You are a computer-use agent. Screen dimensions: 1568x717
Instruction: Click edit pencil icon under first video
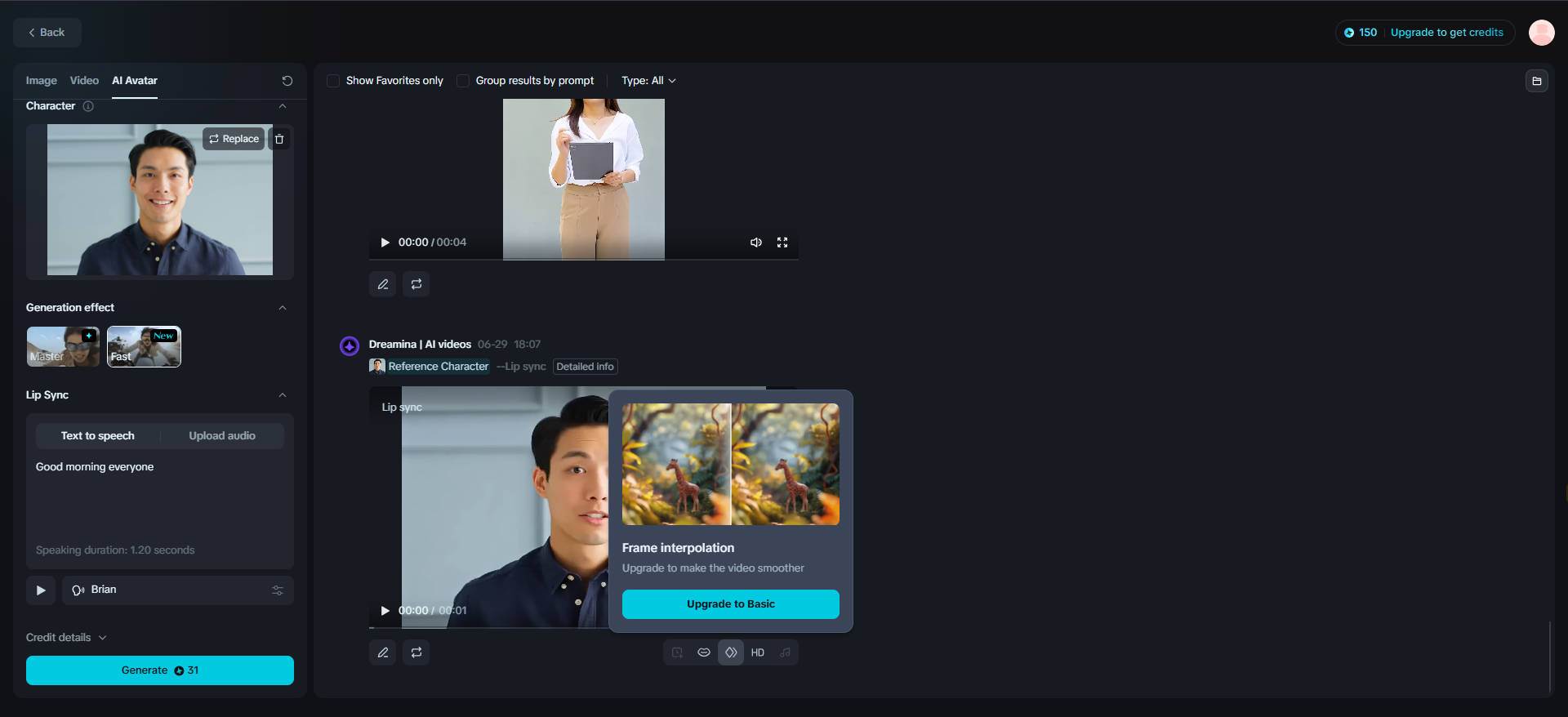click(x=383, y=284)
